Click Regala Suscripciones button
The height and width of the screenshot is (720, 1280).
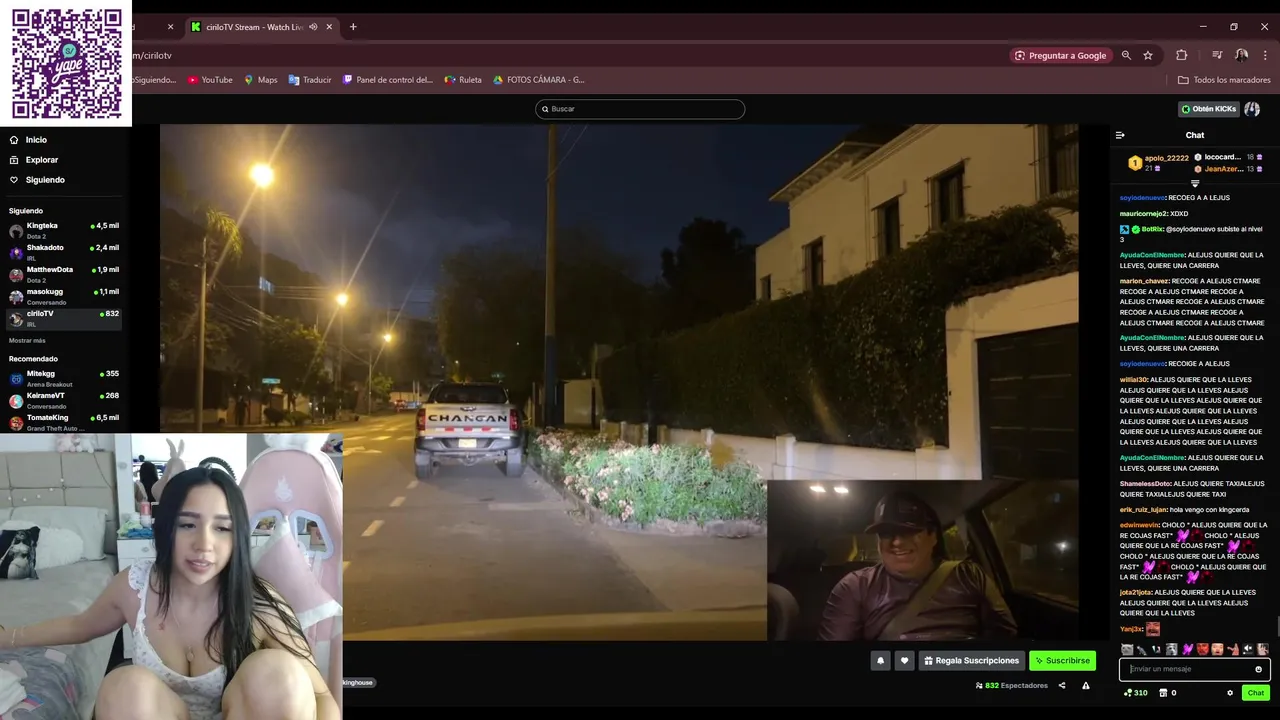tap(971, 660)
